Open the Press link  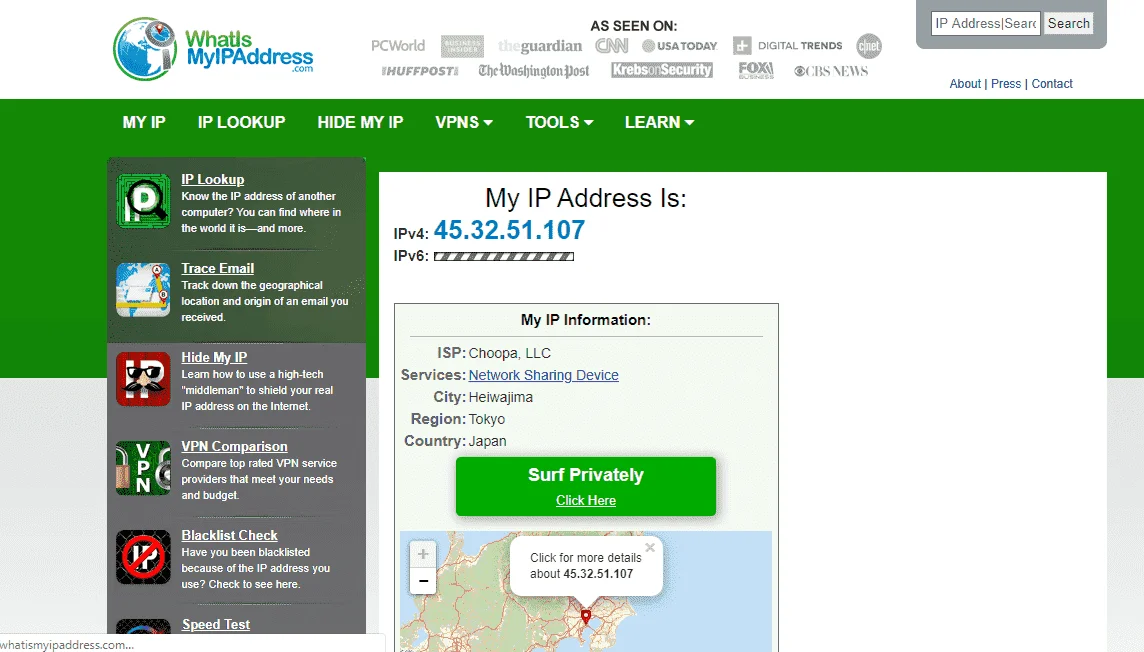[x=1006, y=84]
